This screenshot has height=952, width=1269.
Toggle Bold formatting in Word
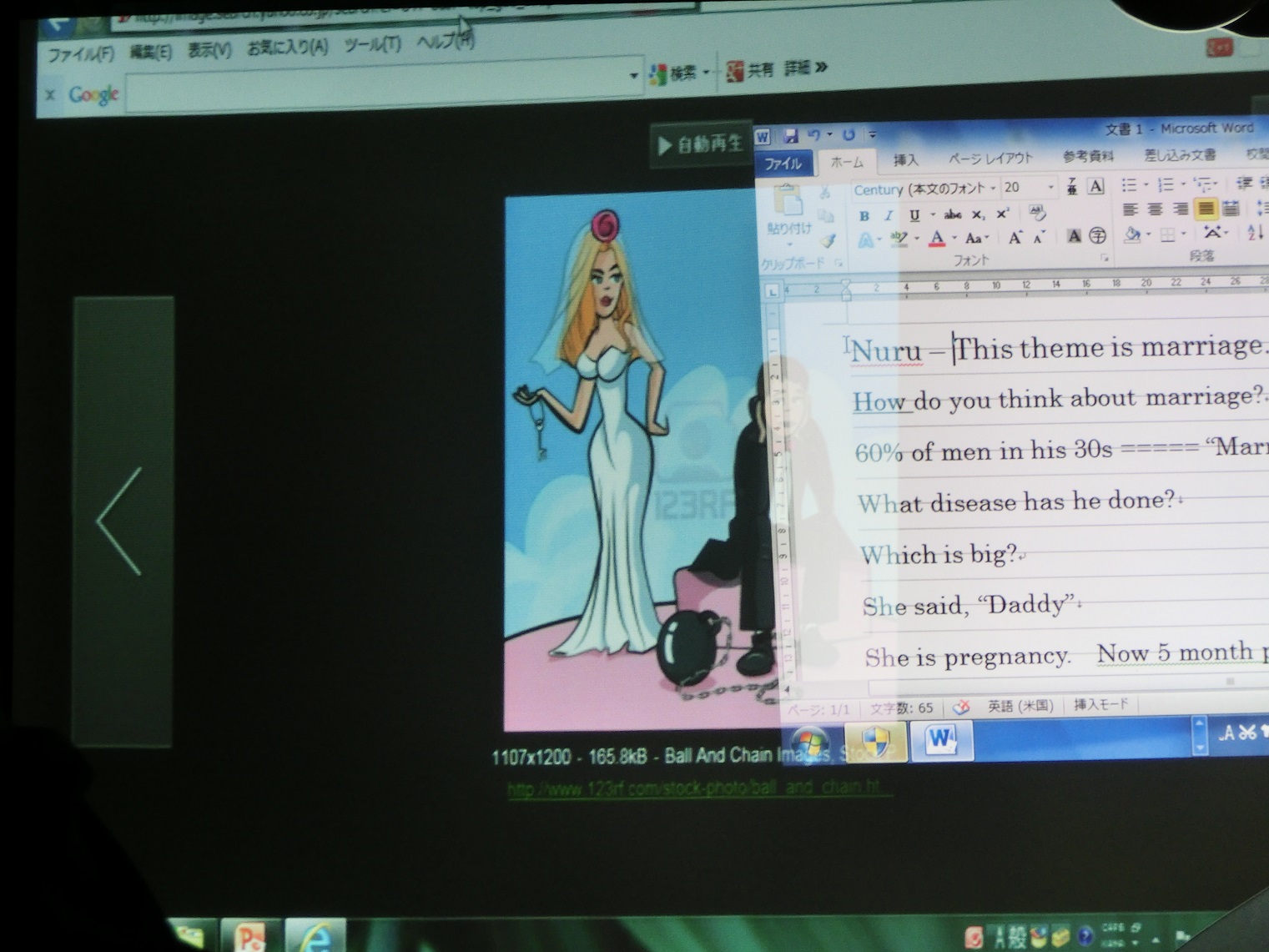pos(864,216)
